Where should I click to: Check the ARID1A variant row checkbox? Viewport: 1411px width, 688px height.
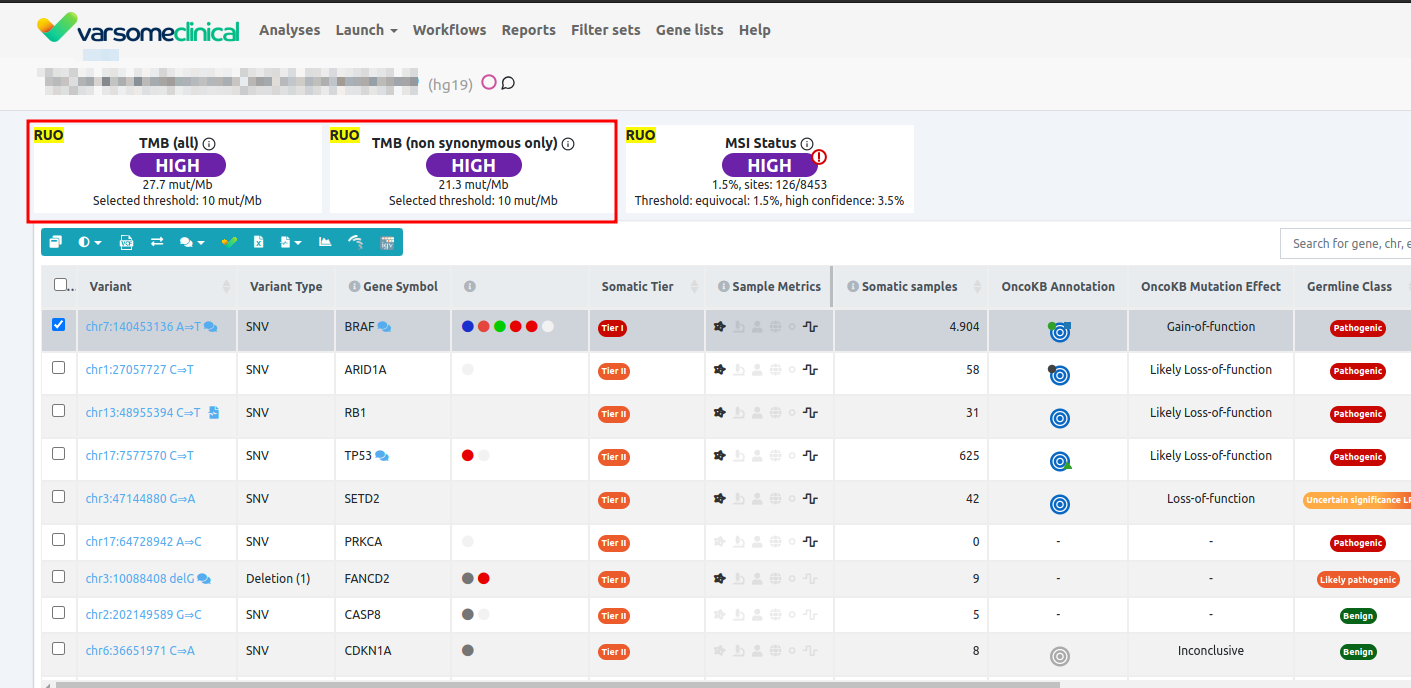click(x=58, y=368)
